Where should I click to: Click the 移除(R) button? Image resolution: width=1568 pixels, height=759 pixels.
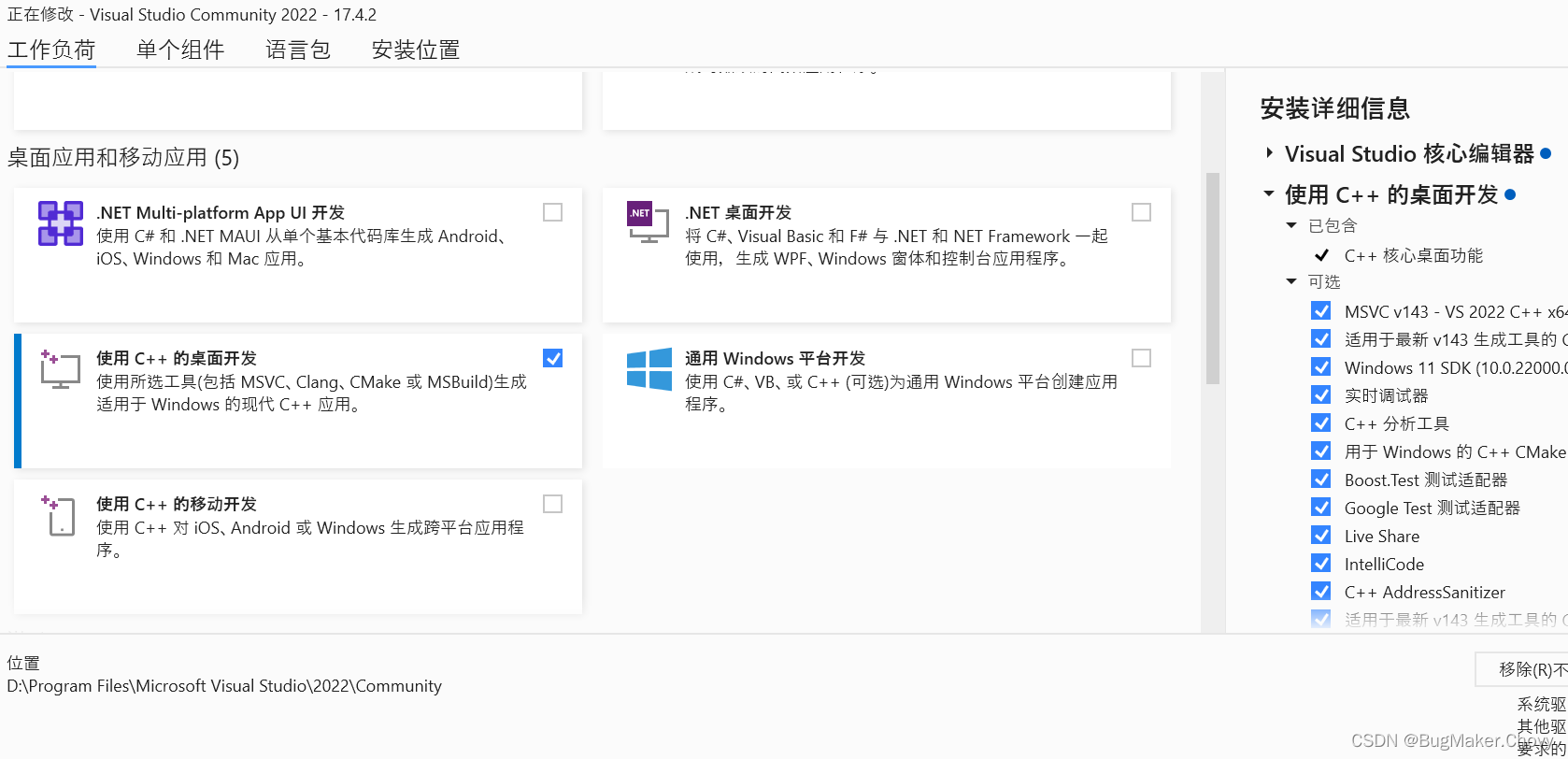(1522, 669)
